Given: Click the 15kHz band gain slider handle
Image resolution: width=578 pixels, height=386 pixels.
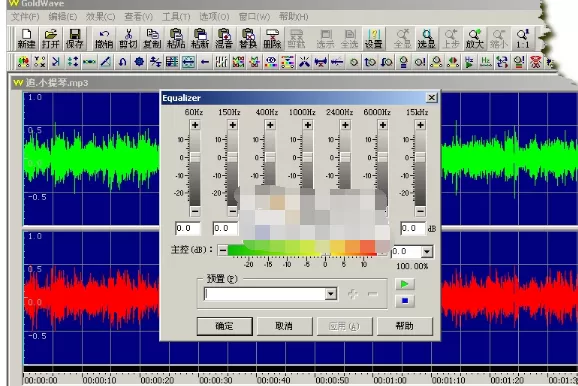Looking at the screenshot, I should point(421,157).
